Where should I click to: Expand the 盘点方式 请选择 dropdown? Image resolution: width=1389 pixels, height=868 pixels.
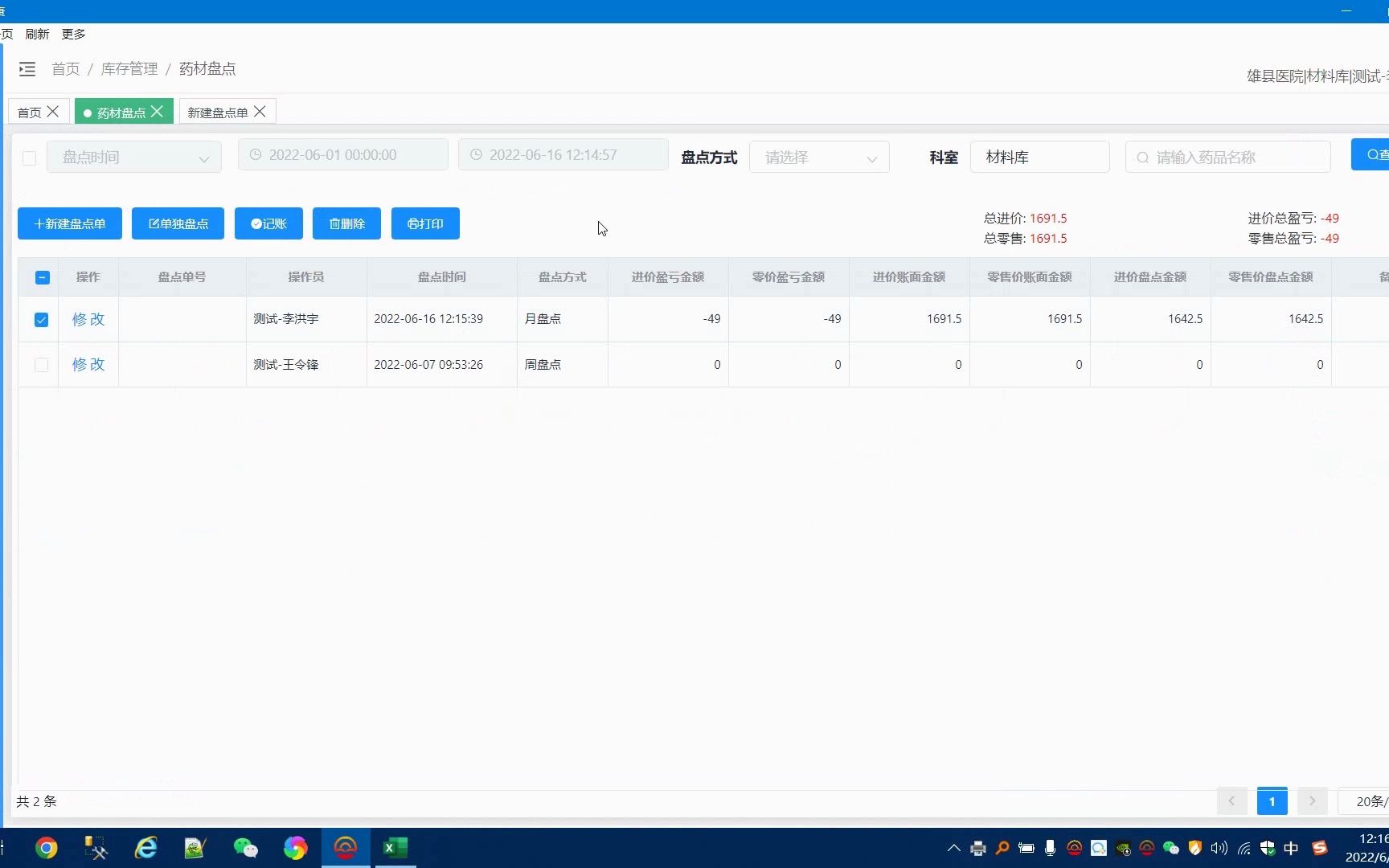819,157
